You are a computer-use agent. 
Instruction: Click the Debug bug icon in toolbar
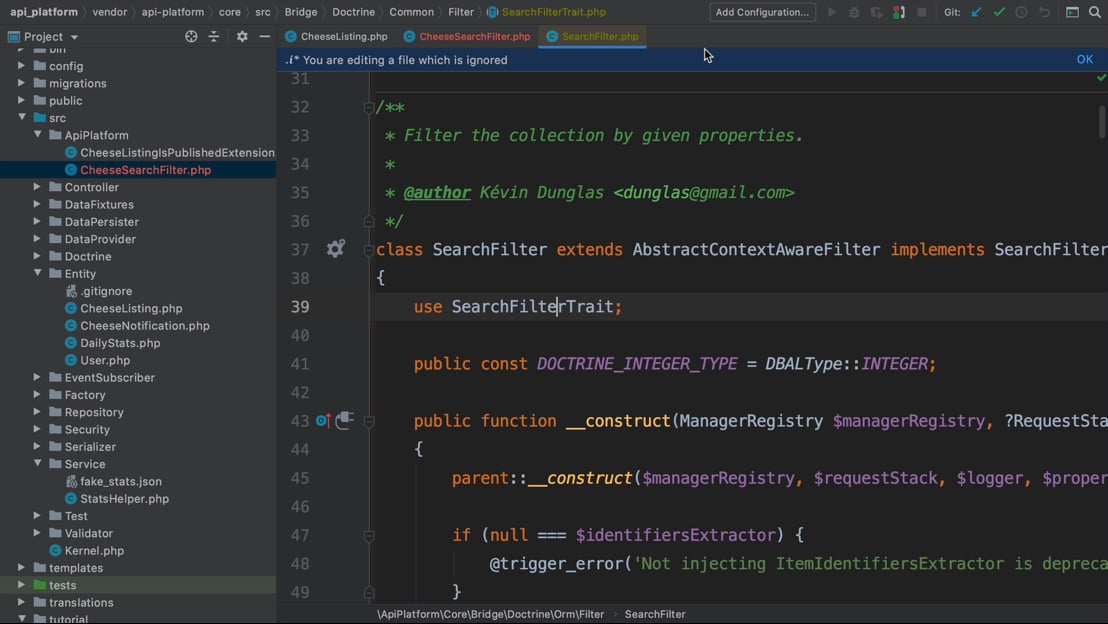tap(854, 12)
